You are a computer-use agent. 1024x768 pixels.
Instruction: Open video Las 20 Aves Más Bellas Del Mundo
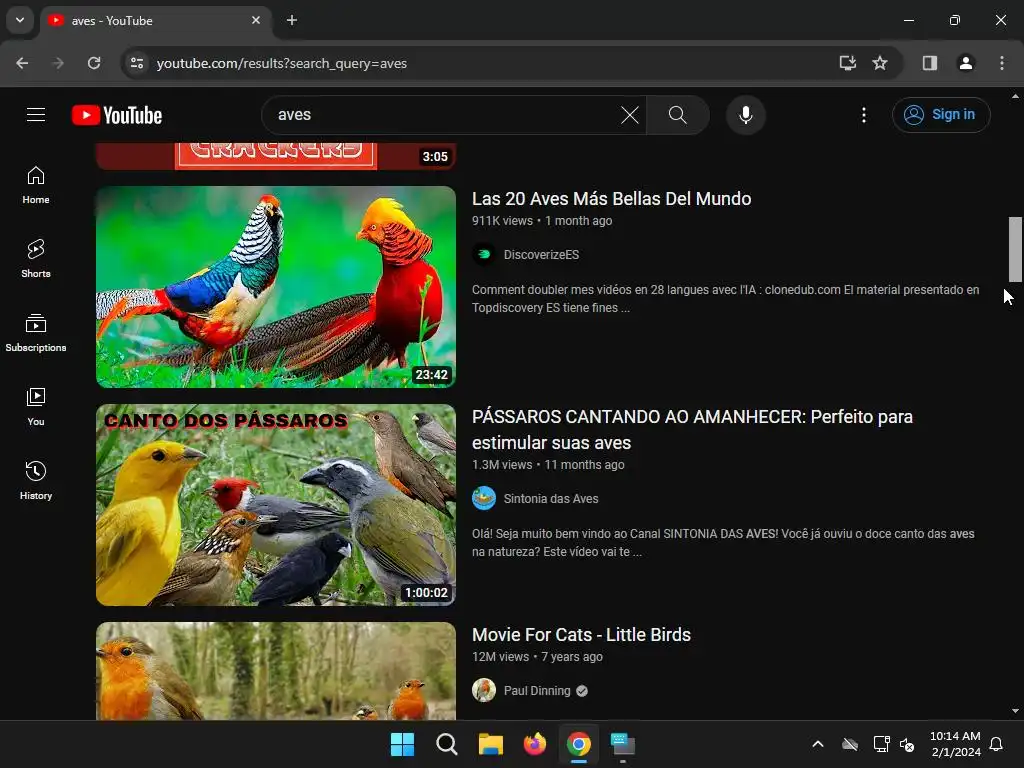pyautogui.click(x=611, y=199)
